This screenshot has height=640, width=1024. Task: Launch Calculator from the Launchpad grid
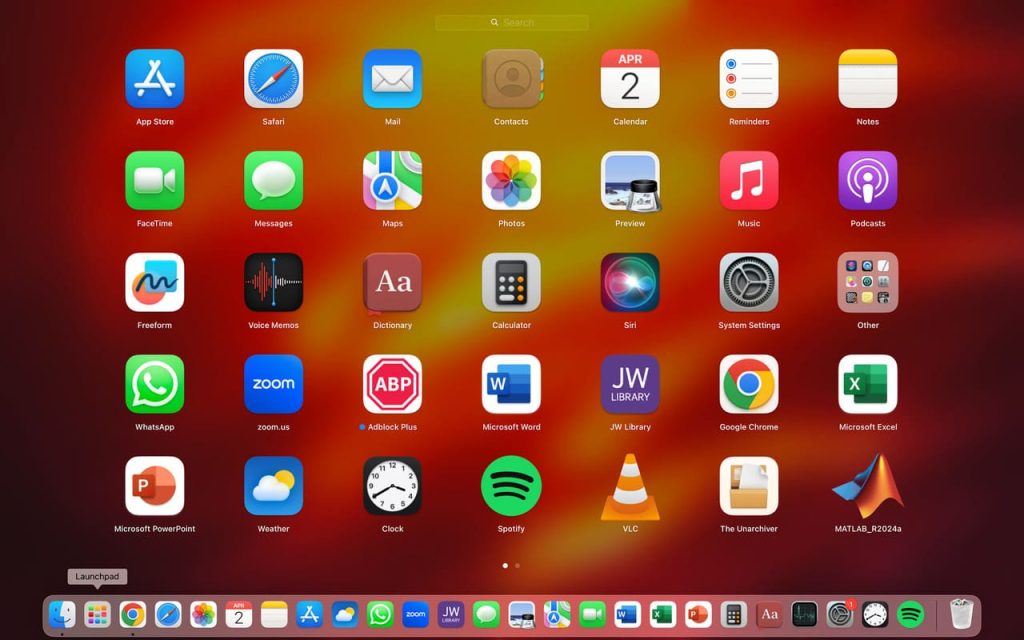tap(511, 282)
